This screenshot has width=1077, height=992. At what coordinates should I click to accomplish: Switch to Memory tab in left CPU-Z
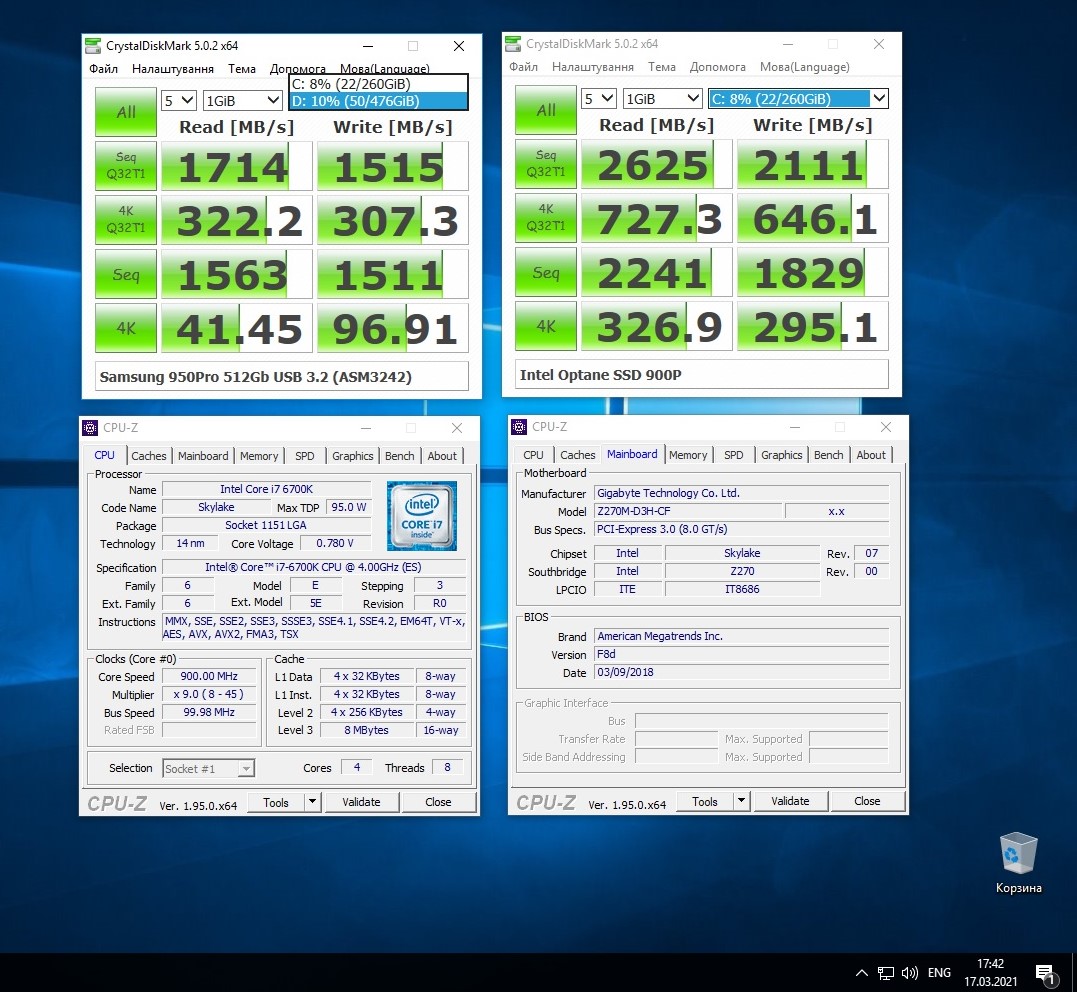259,455
